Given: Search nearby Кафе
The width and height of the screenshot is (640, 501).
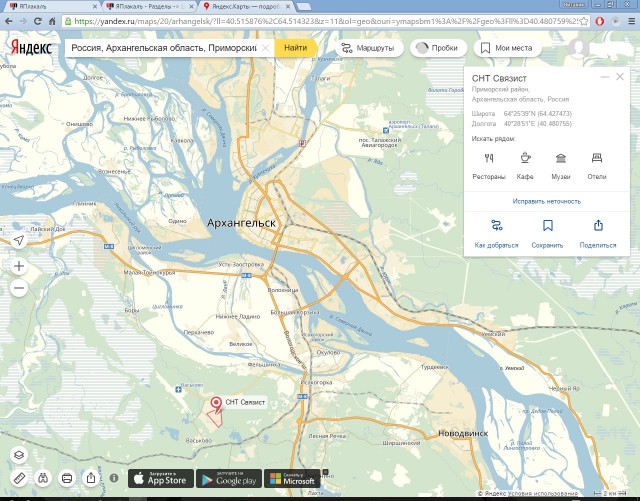Looking at the screenshot, I should tap(525, 167).
